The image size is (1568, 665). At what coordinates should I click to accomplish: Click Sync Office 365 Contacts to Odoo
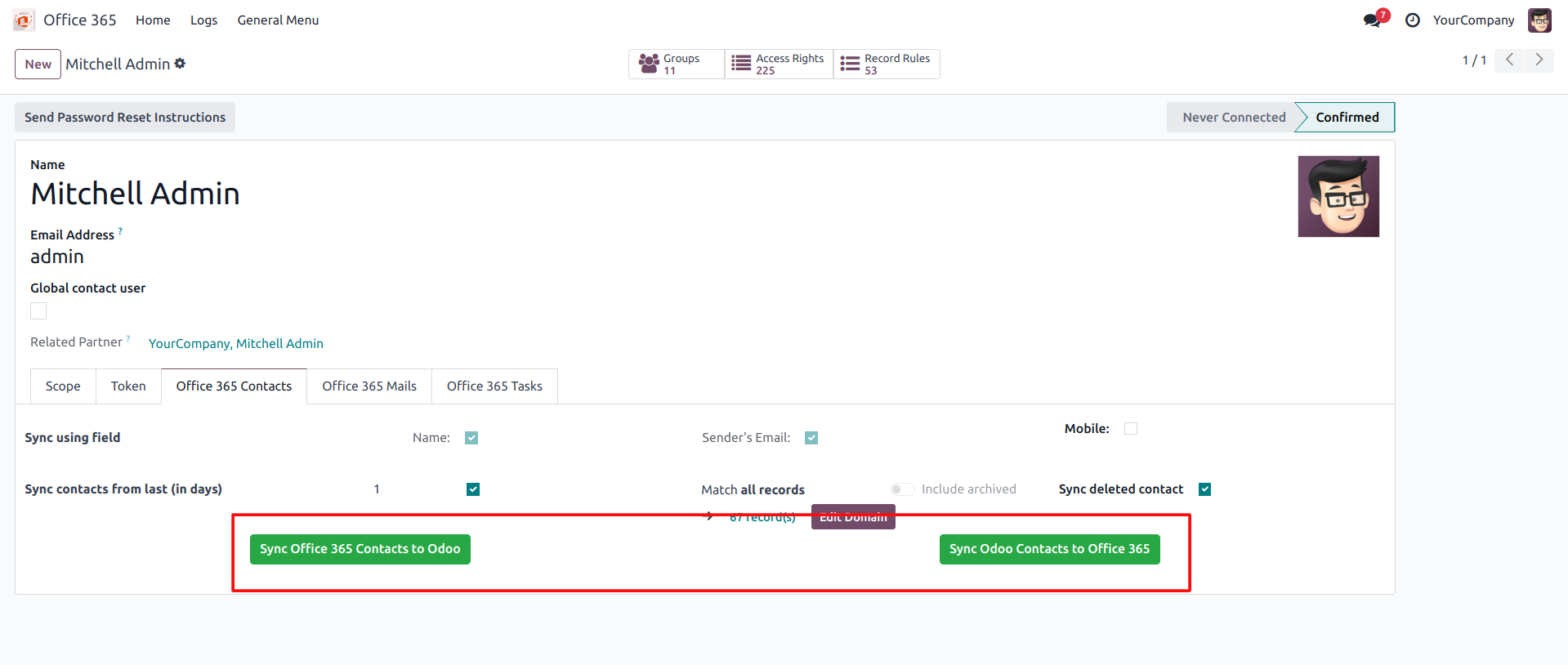click(360, 549)
